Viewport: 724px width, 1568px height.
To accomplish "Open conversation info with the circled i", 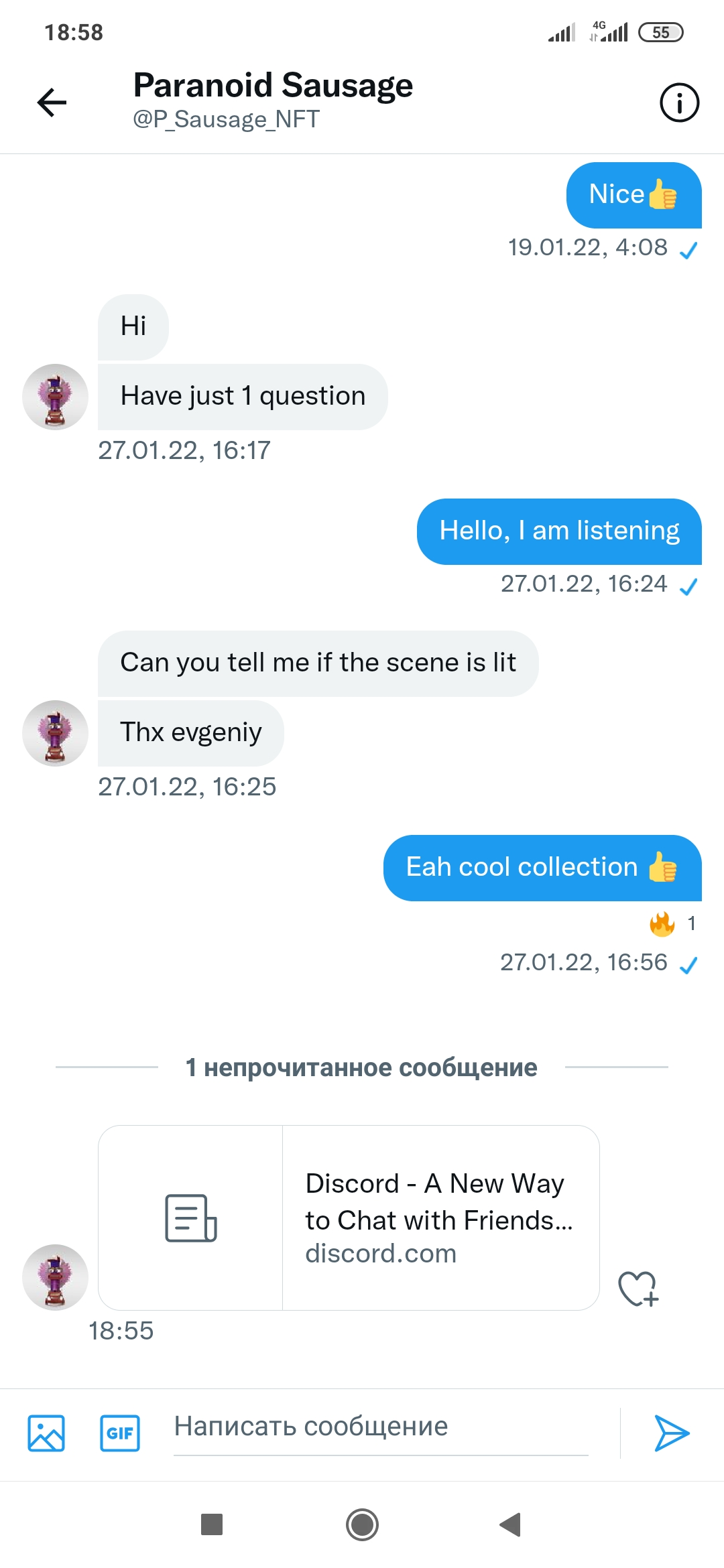I will coord(679,103).
